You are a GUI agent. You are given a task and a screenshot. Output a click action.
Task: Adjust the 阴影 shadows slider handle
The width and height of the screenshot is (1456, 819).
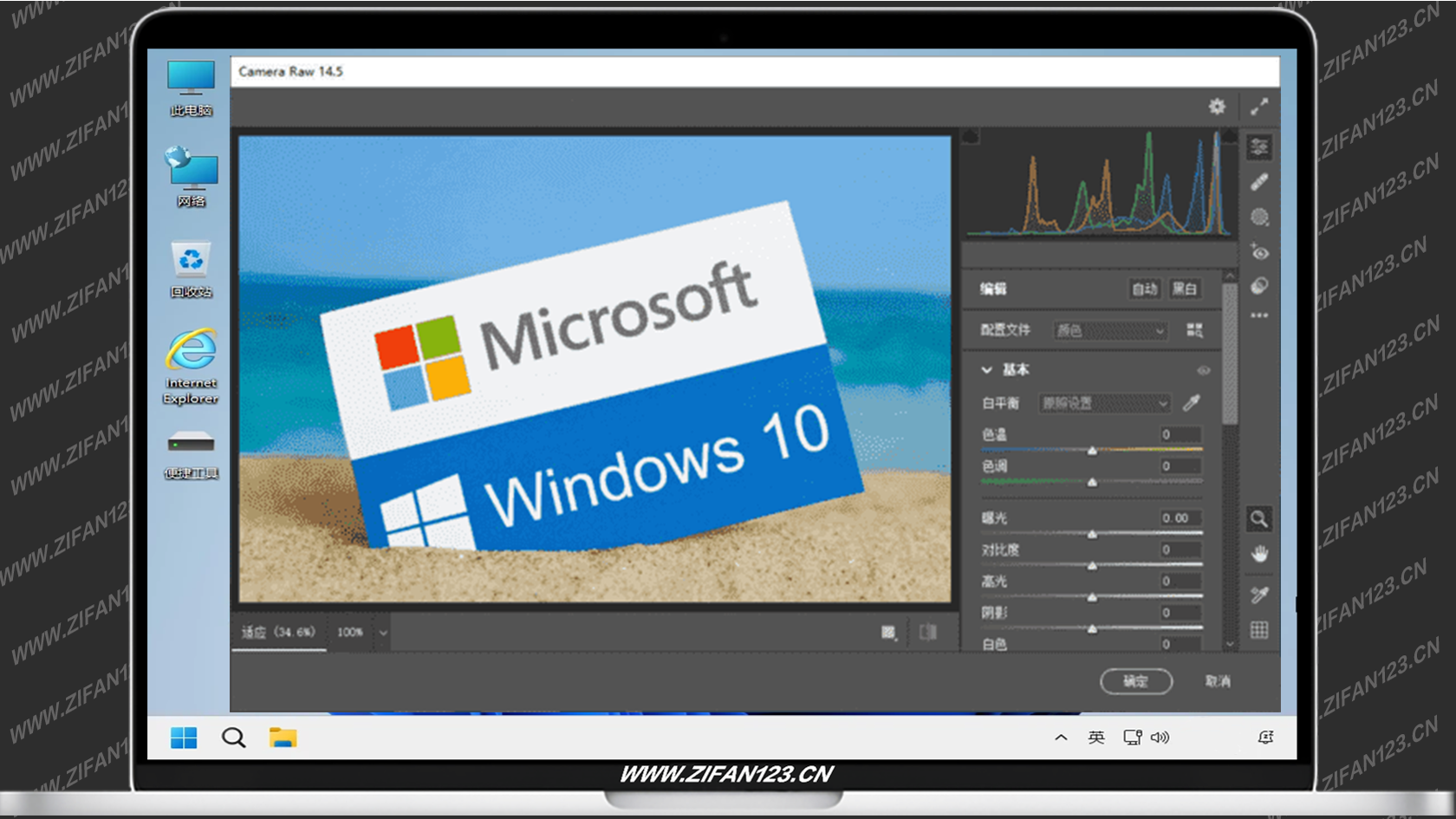click(1092, 628)
